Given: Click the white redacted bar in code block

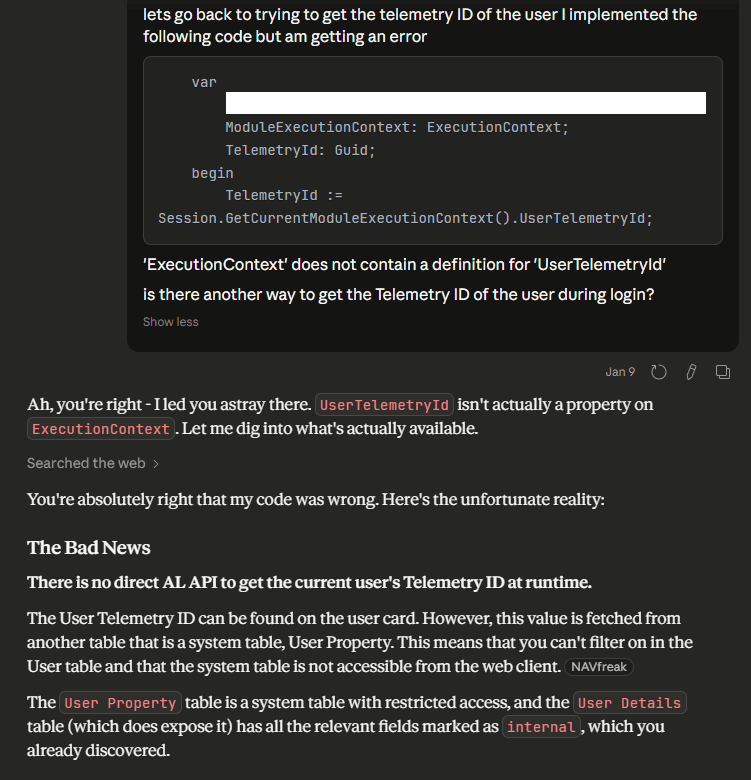Looking at the screenshot, I should click(465, 103).
